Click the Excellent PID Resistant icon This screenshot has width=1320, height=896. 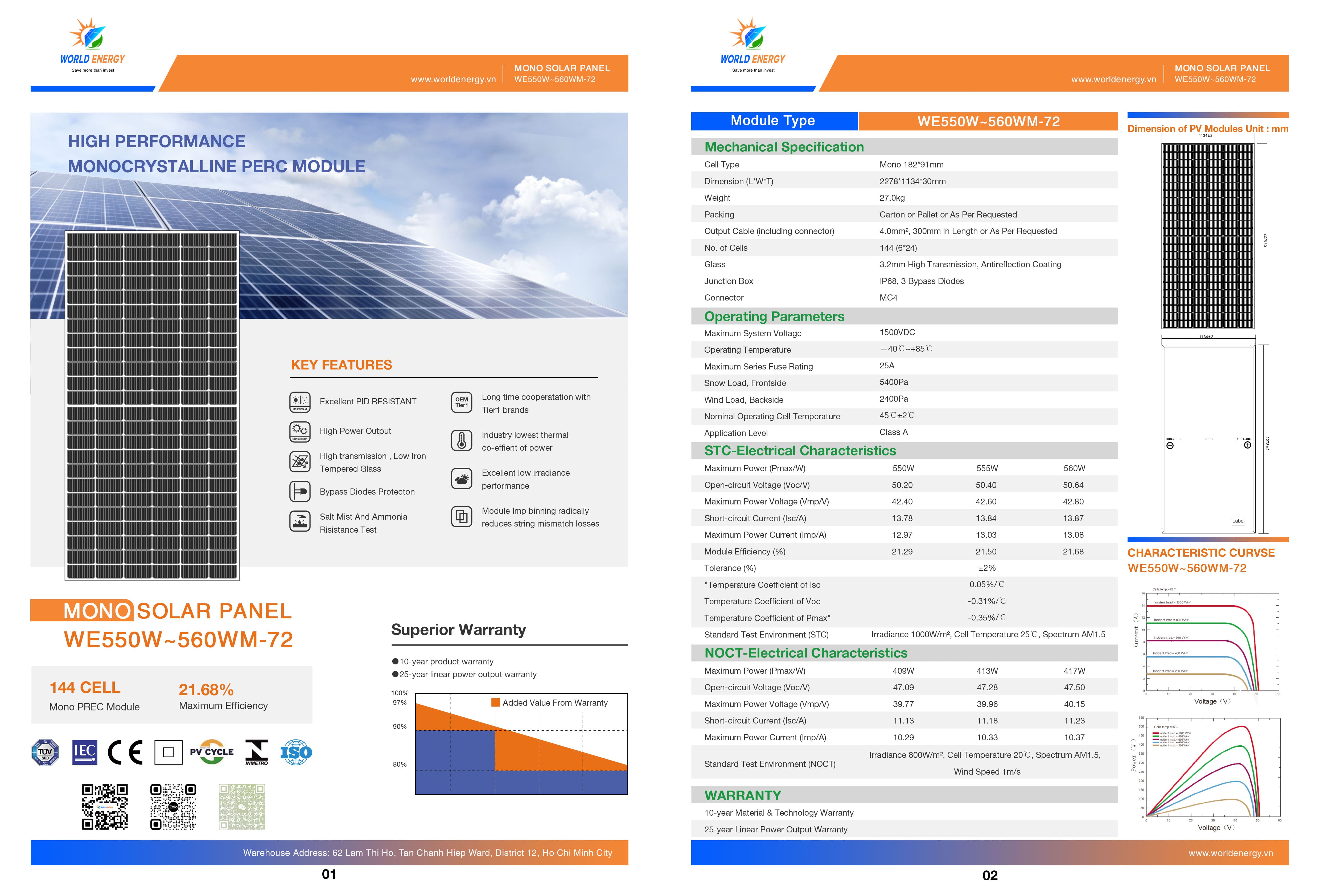299,402
